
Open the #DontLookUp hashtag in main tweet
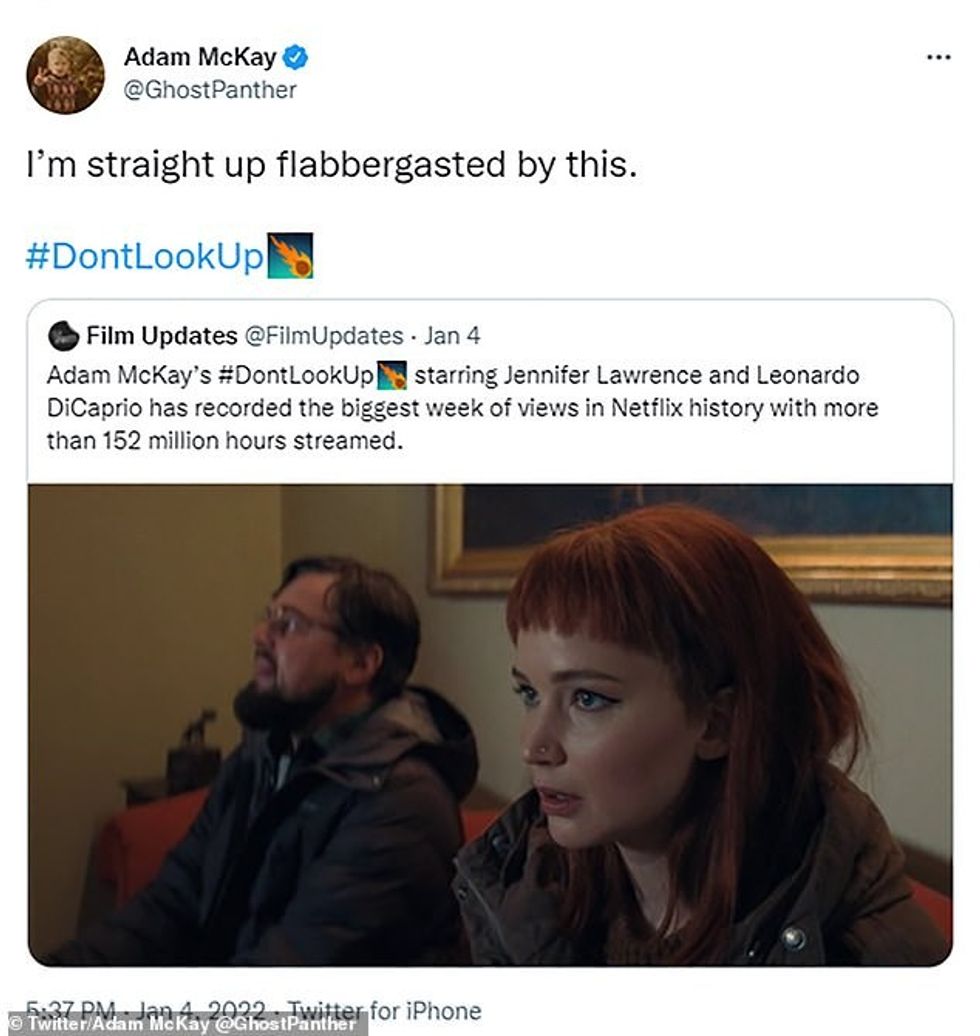(144, 255)
